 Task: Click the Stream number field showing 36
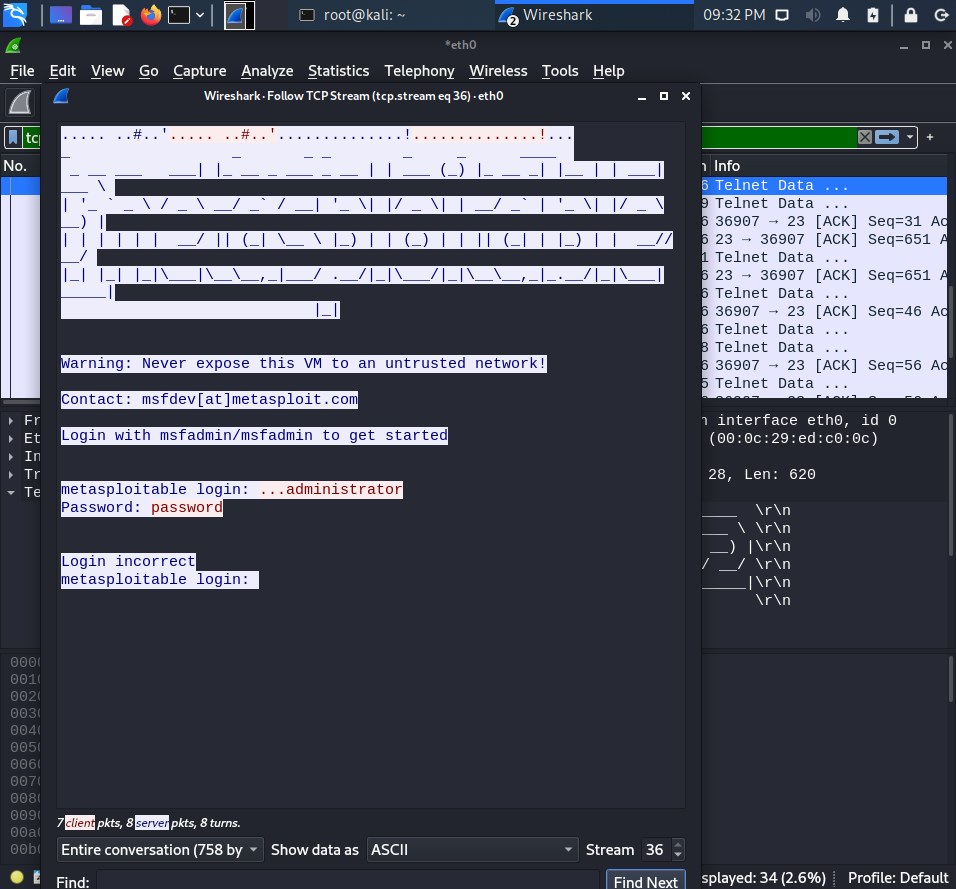pyautogui.click(x=655, y=850)
